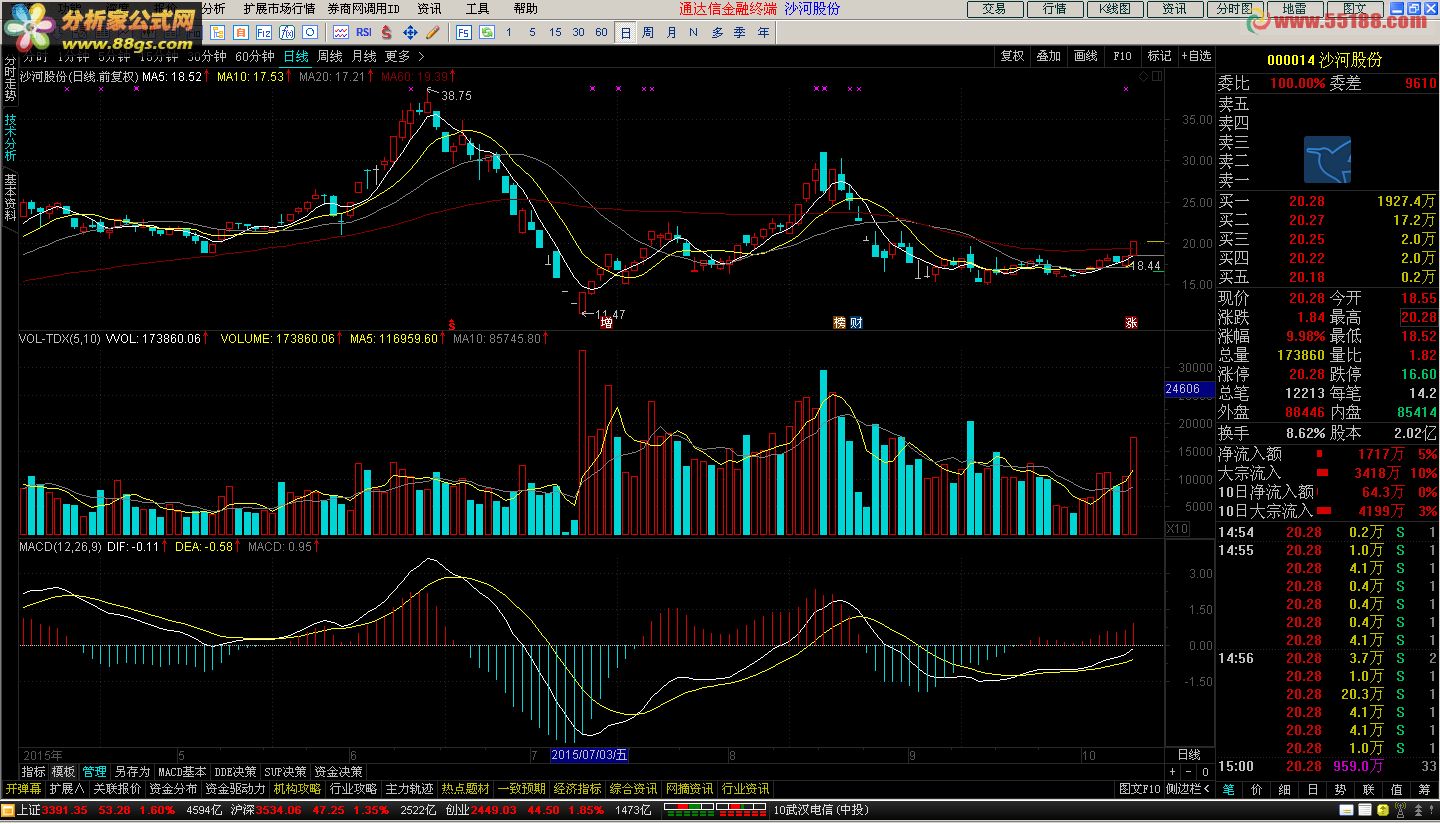
Task: Click the blue bird logo in order panel
Action: (x=1327, y=160)
